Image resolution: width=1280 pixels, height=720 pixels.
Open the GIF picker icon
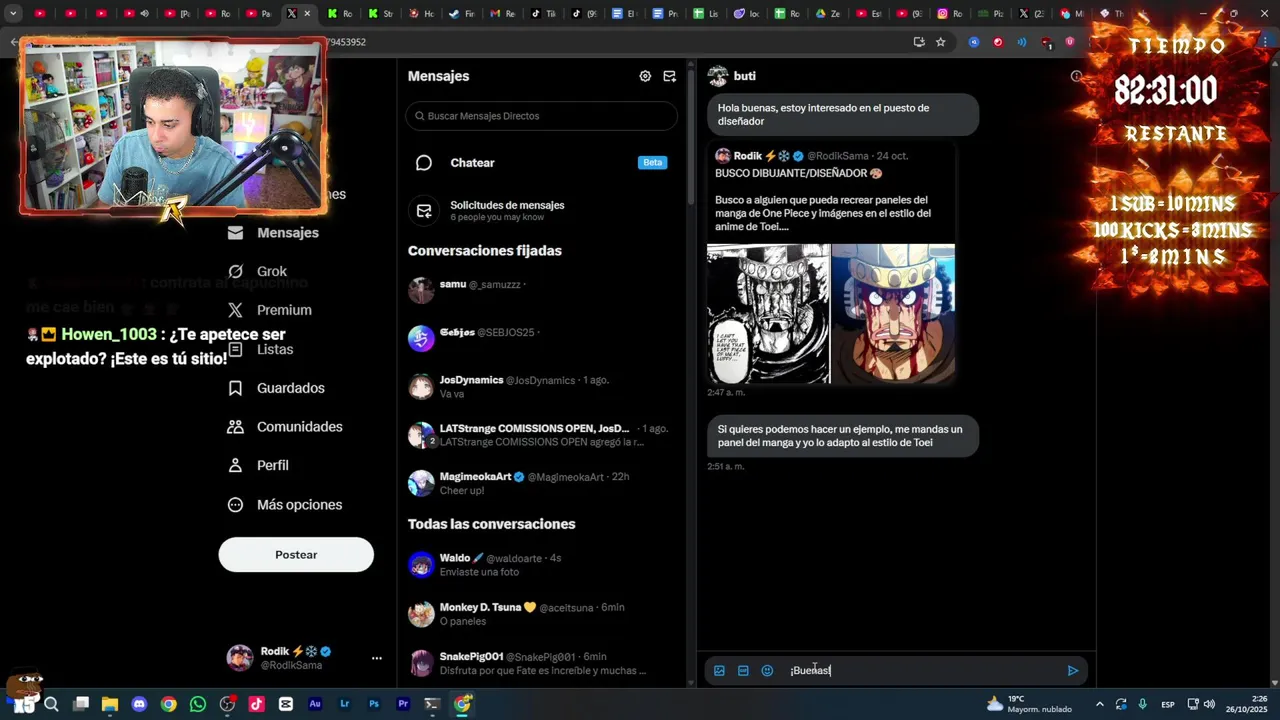[743, 671]
